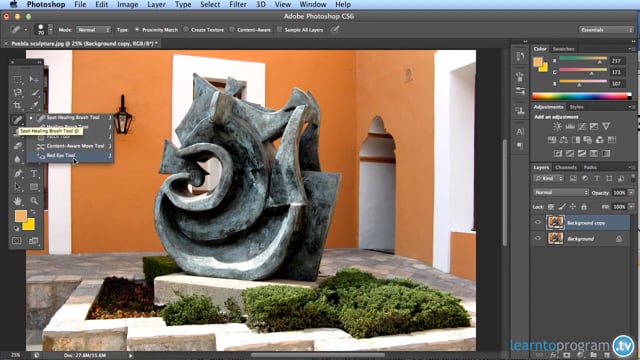Switch to the Paths tab
This screenshot has width=640, height=360.
click(x=590, y=167)
